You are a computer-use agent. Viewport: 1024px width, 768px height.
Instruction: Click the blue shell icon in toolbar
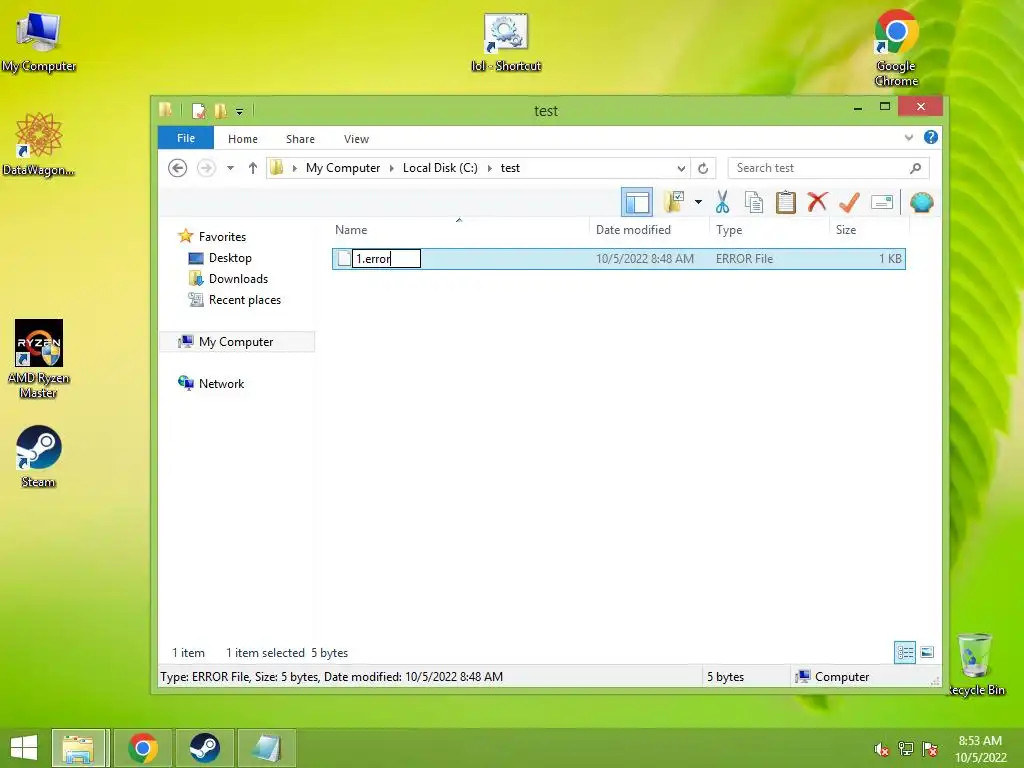[921, 202]
